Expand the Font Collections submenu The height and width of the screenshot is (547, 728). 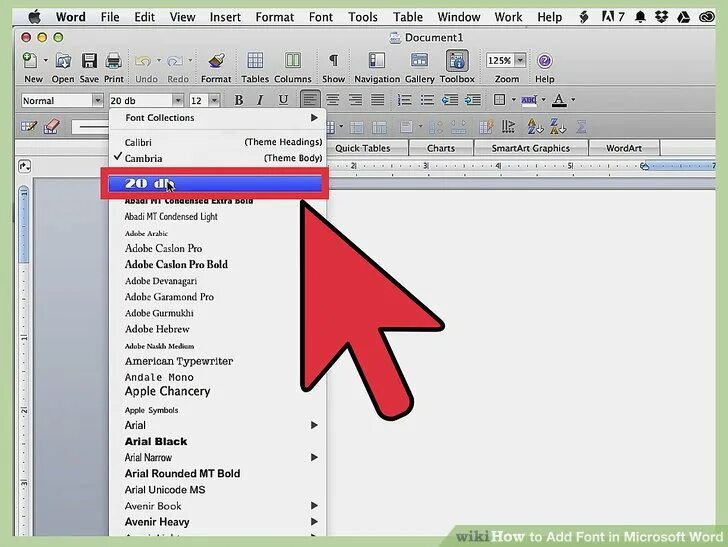[x=314, y=117]
